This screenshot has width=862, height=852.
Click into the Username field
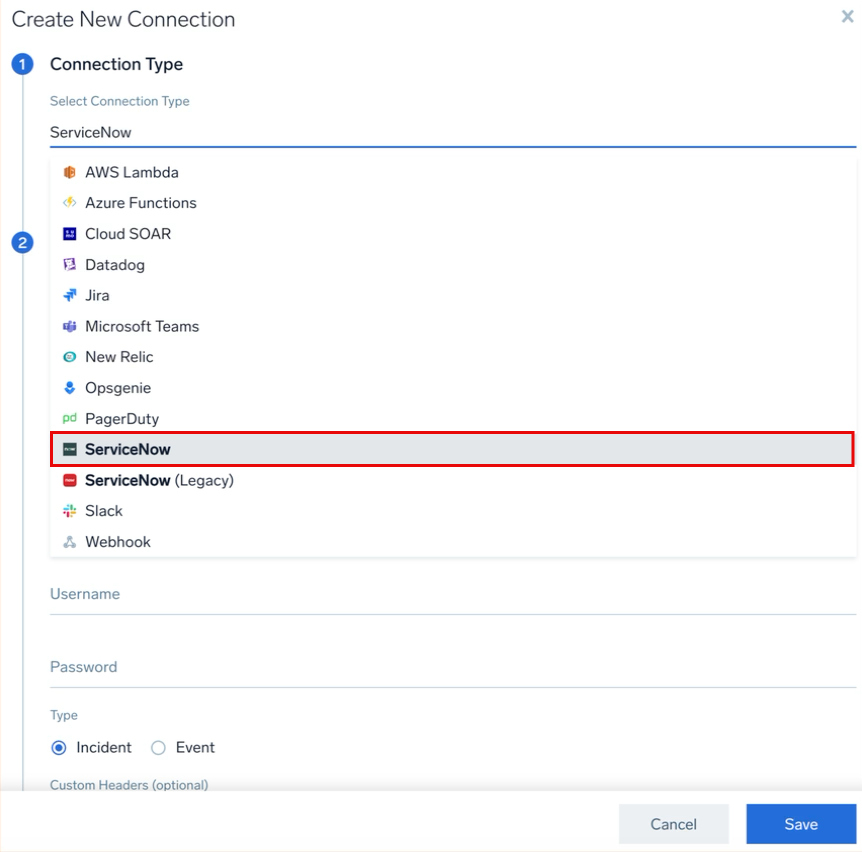[x=452, y=595]
